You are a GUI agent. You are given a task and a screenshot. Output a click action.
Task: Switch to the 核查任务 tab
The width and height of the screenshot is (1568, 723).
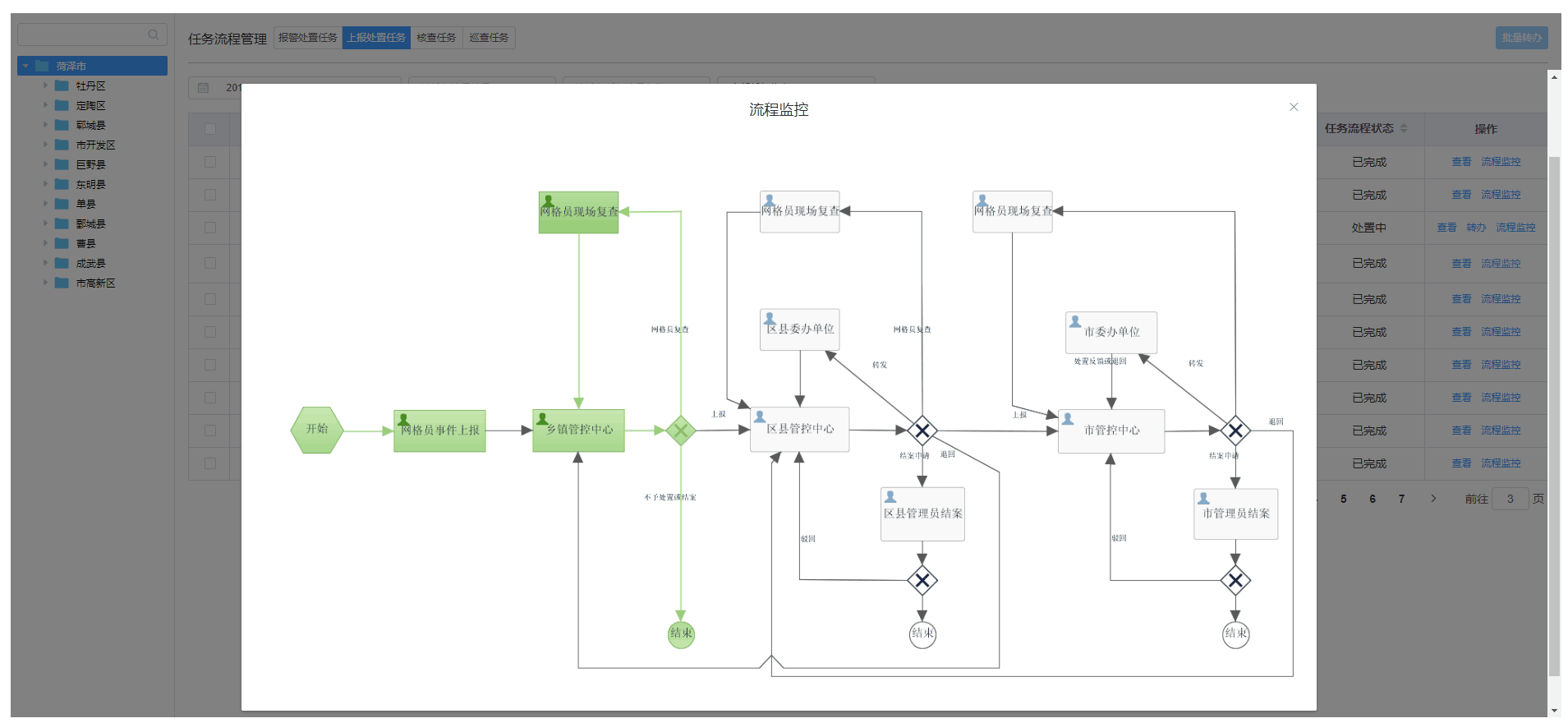(436, 38)
